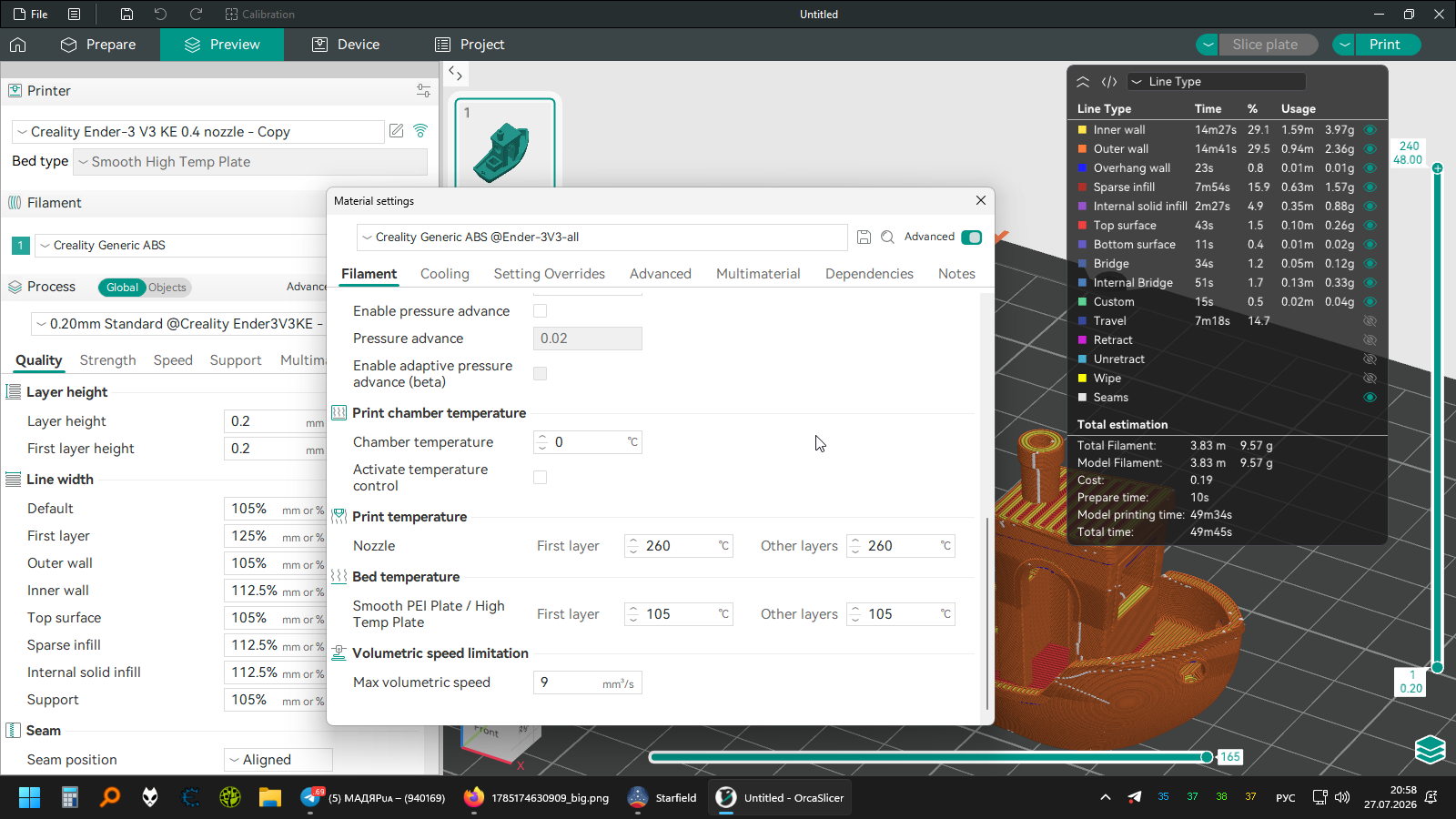This screenshot has height=819, width=1456.
Task: Open the Multimaterial tab in Material settings
Action: 758,274
